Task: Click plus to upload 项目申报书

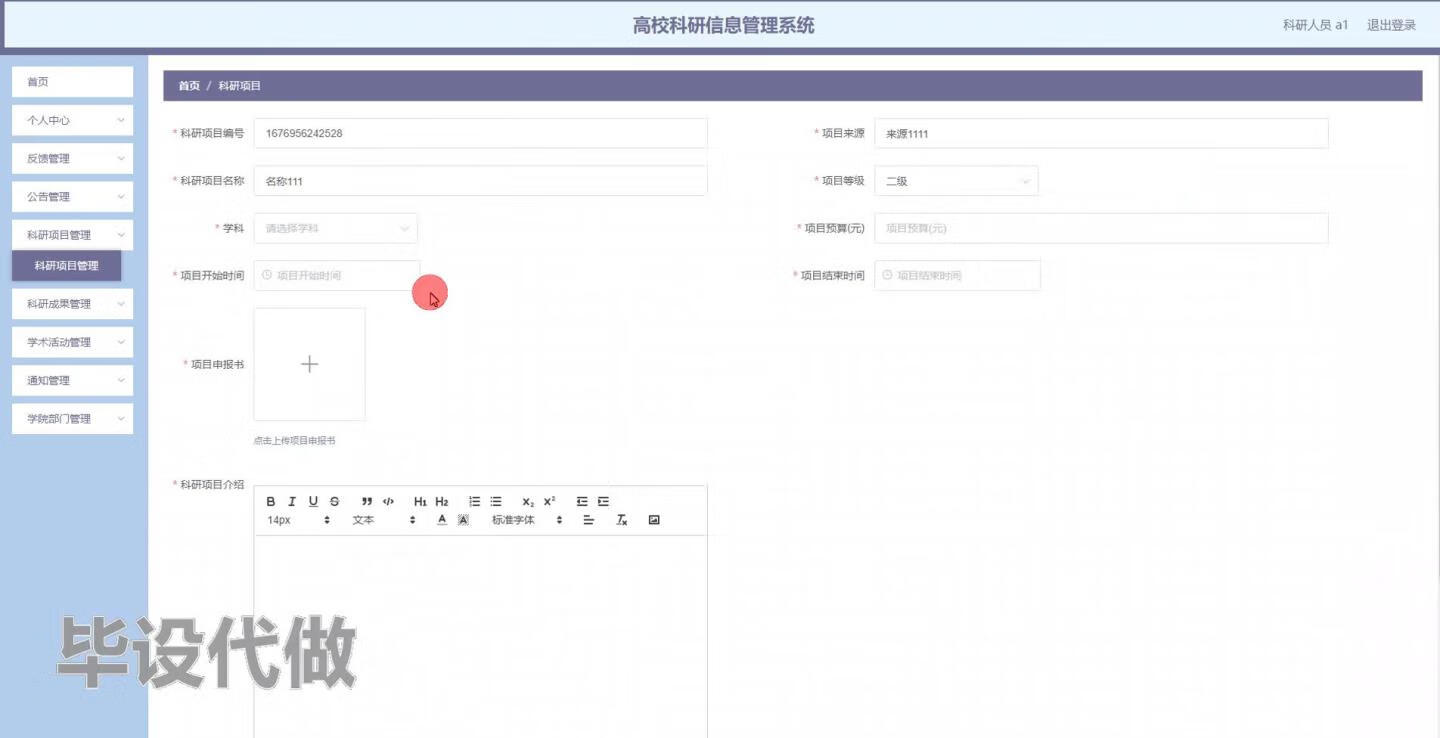Action: point(309,364)
